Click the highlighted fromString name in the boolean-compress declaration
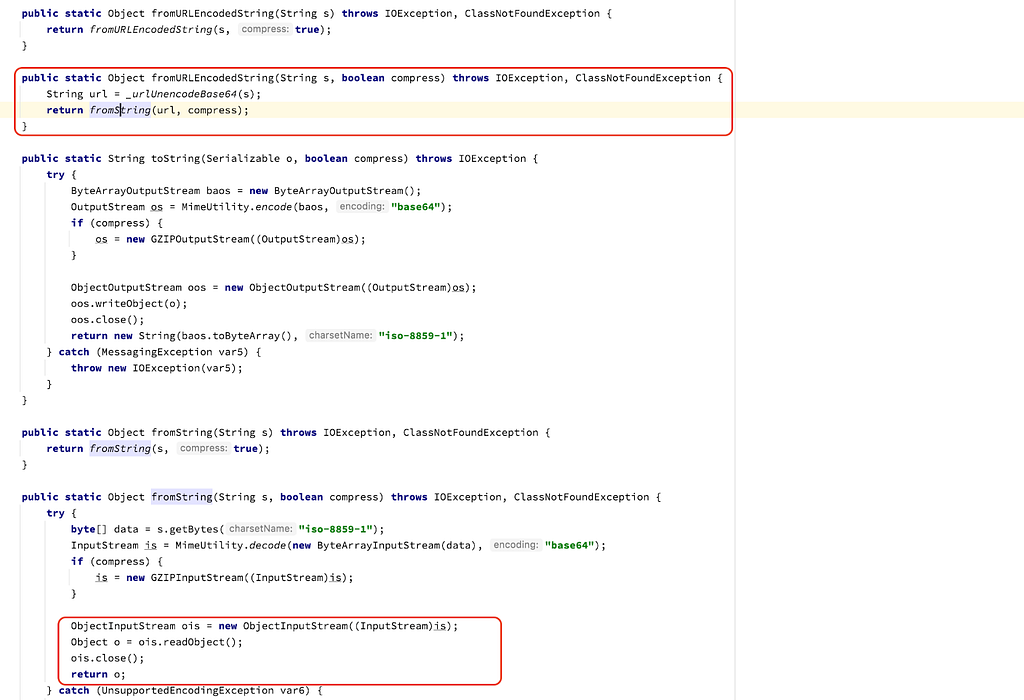The image size is (1024, 700). (182, 497)
